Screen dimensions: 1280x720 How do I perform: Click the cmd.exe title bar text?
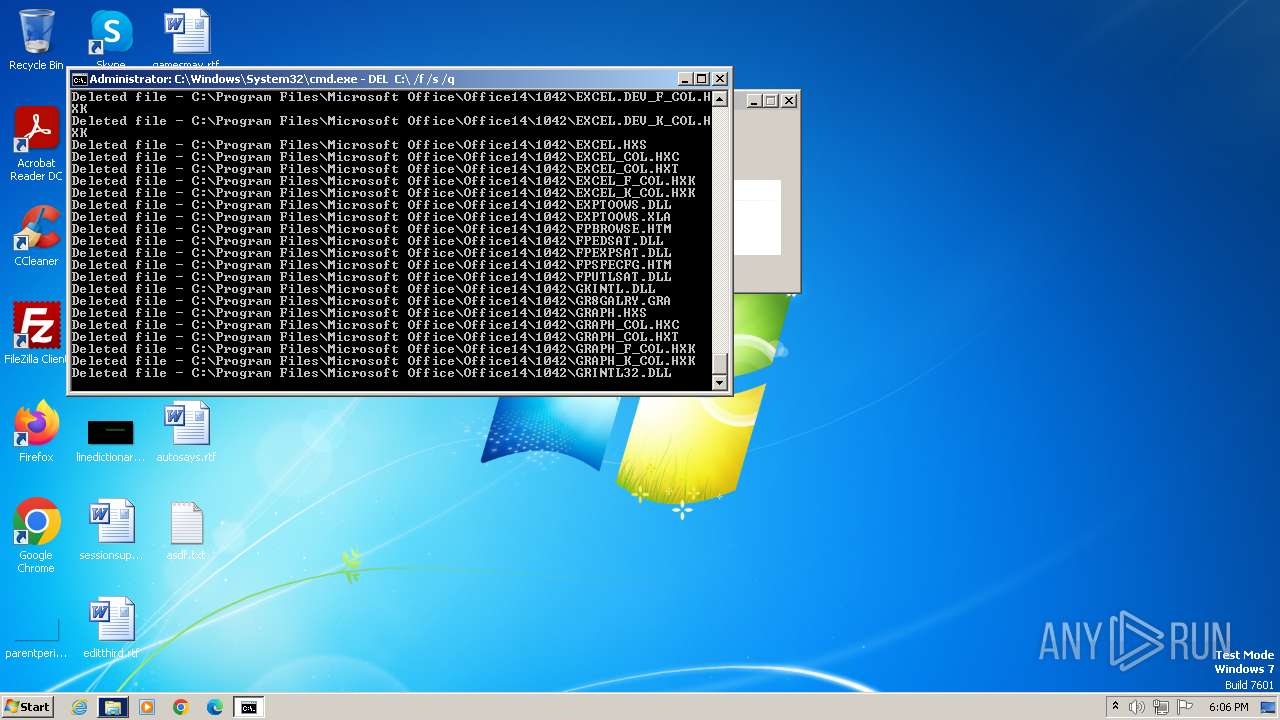tap(272, 79)
